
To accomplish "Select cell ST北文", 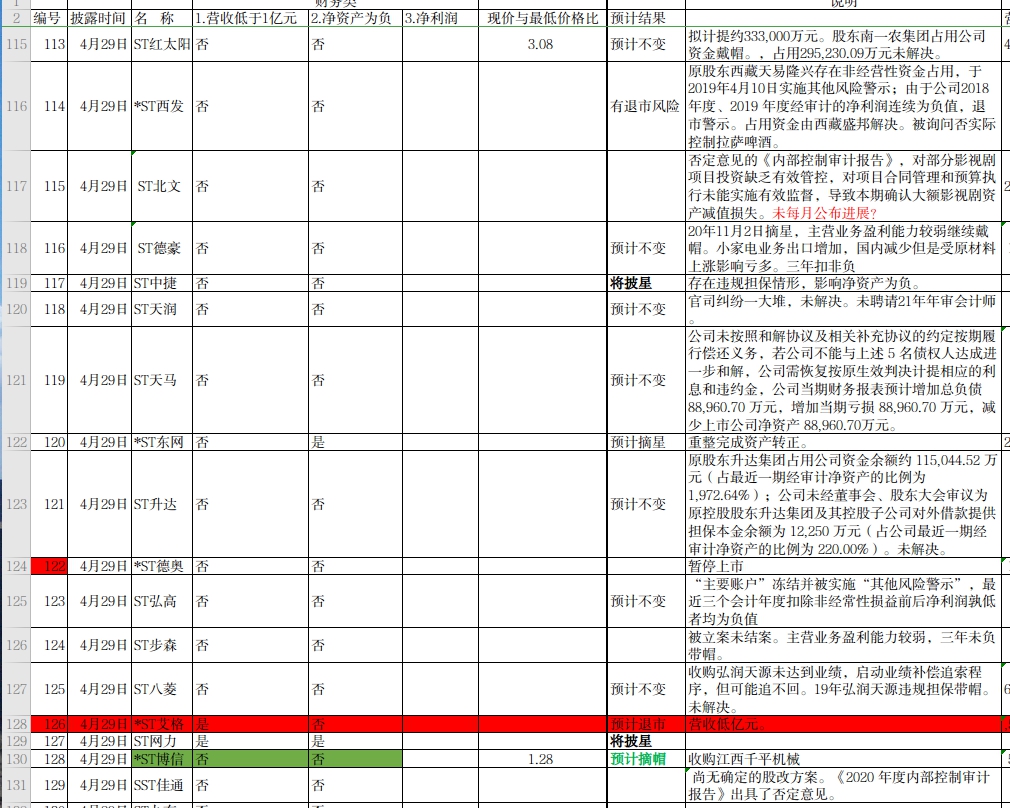I will tap(162, 186).
